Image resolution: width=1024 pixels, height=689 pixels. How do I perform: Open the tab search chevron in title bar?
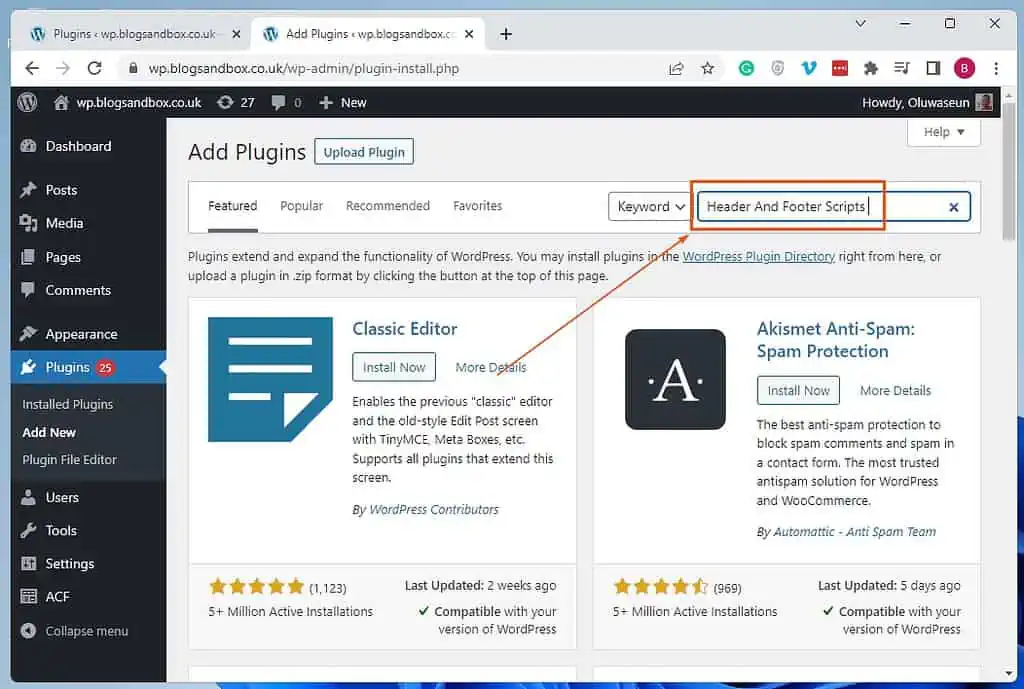click(x=860, y=24)
